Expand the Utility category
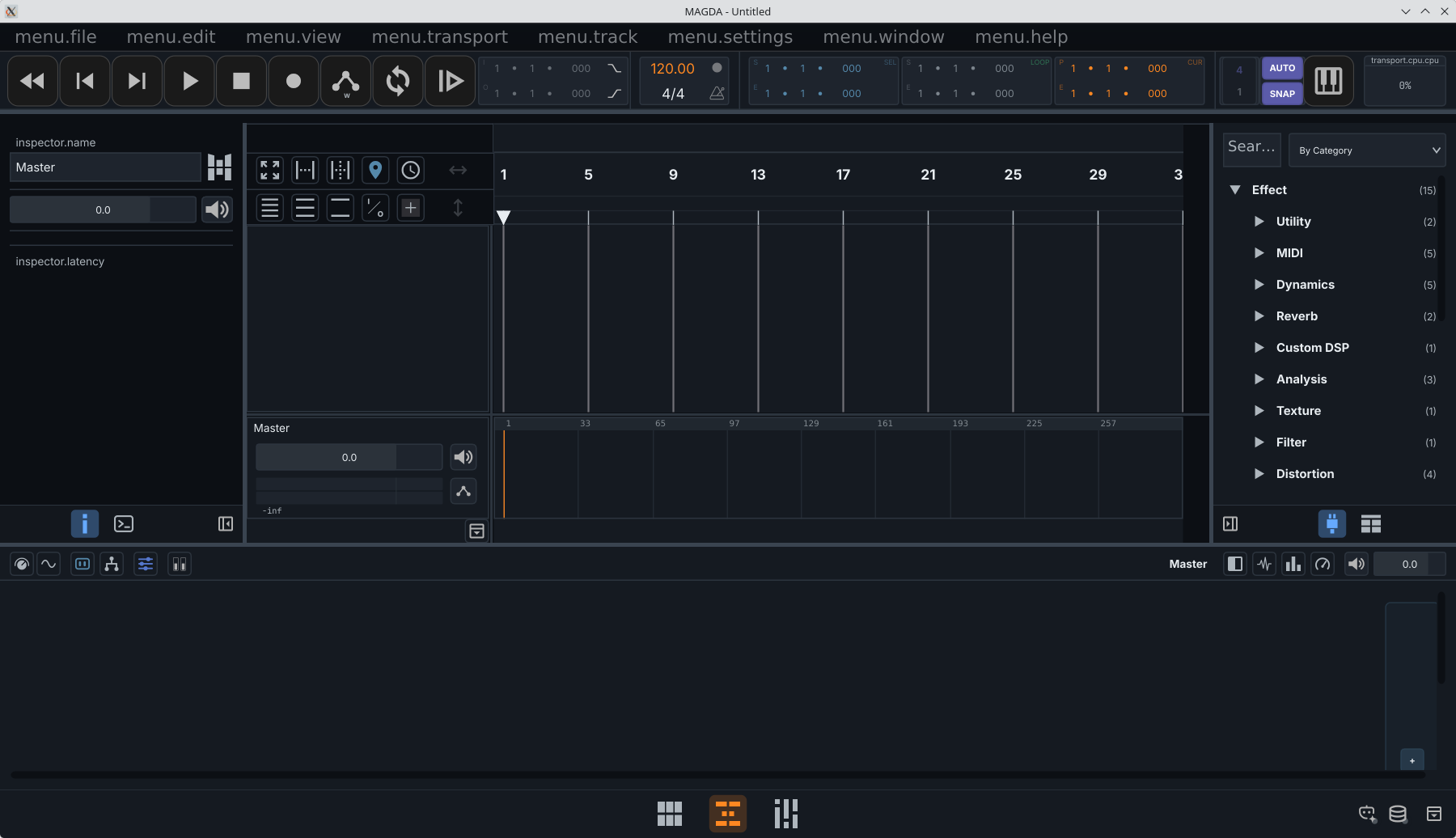 click(1259, 222)
